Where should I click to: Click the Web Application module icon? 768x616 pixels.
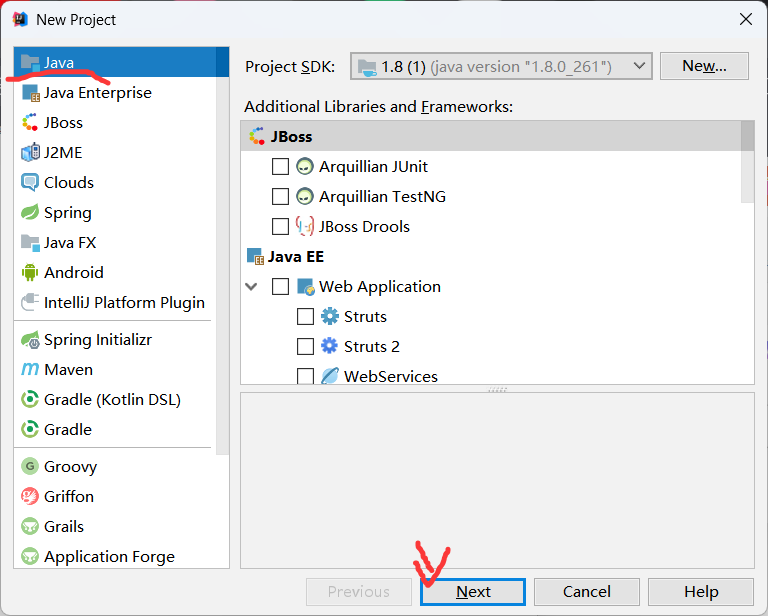(x=306, y=286)
